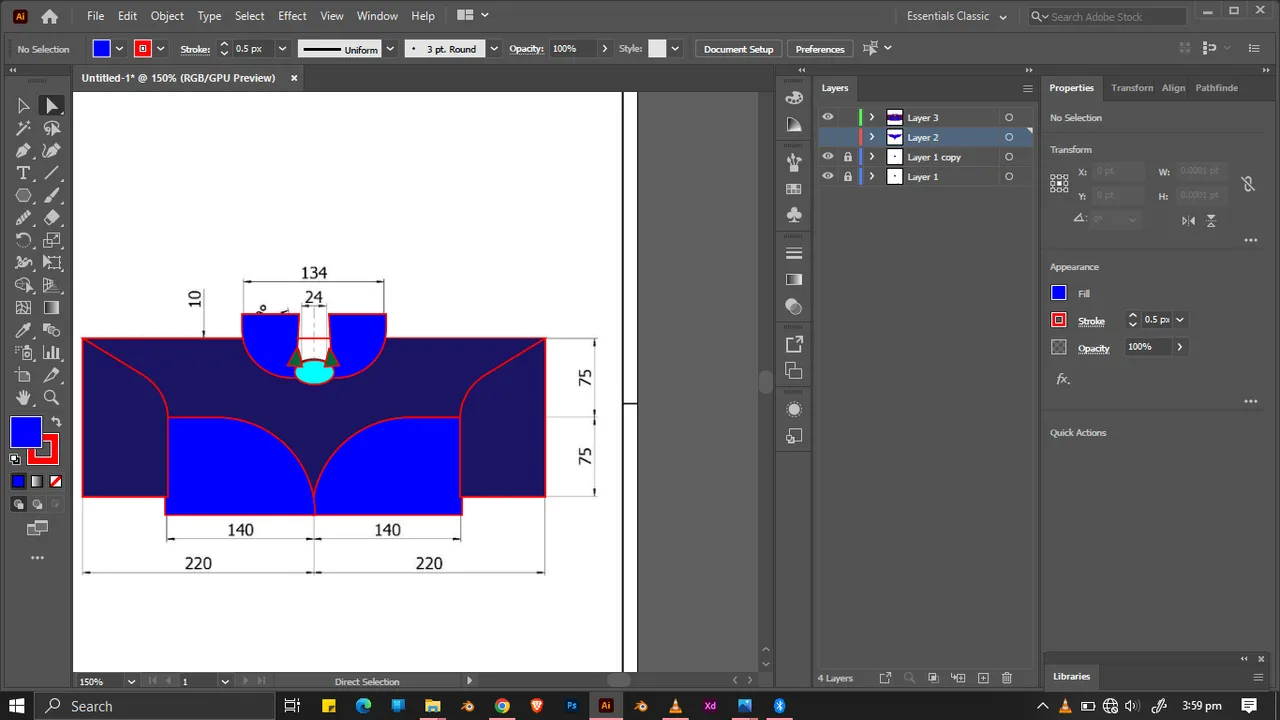This screenshot has height=720, width=1280.
Task: Click Fill color swatch in Appearance
Action: [1059, 293]
